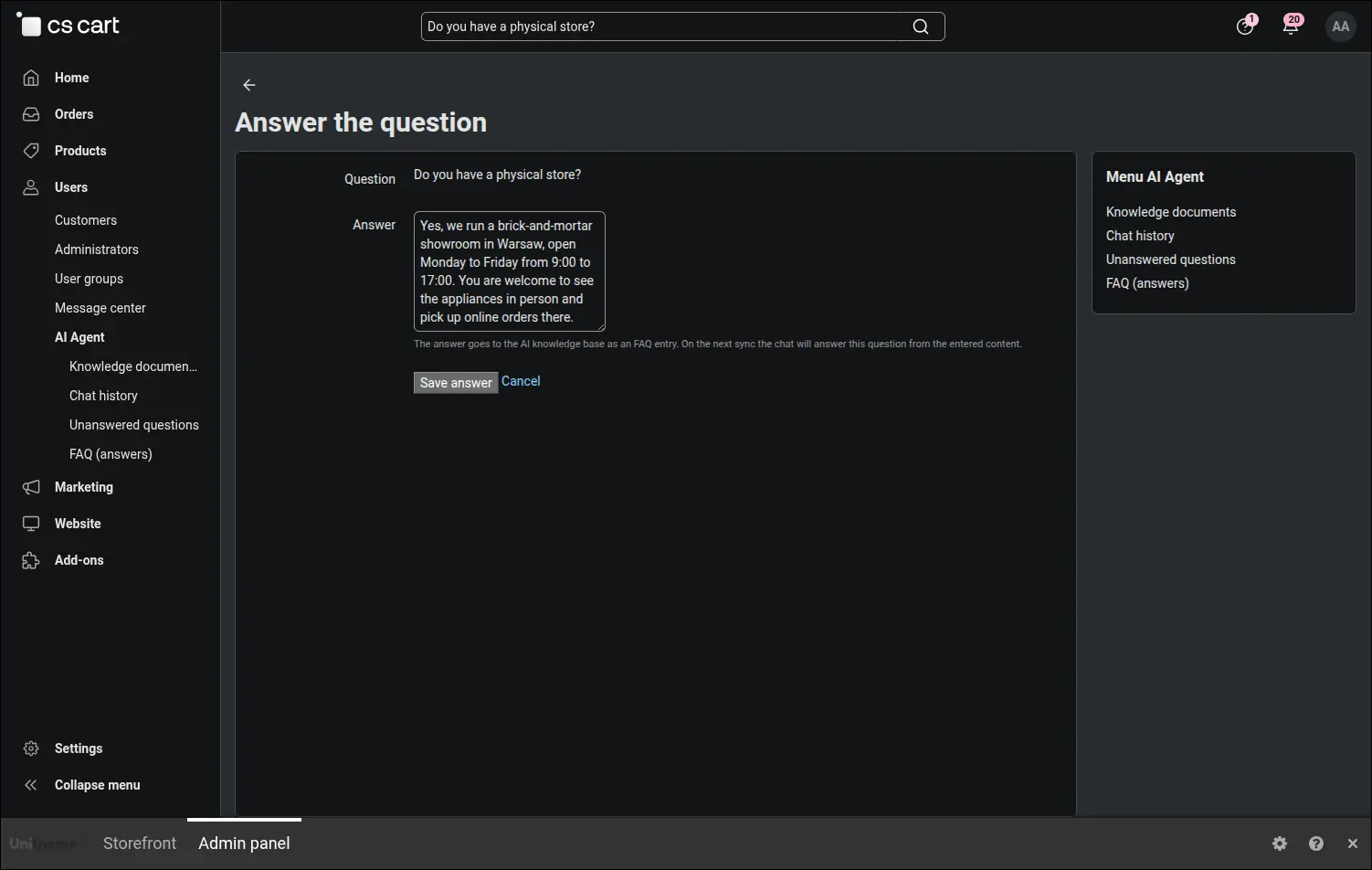Screen dimensions: 1372x870
Task: Select AI Agent submenu heading
Action: pyautogui.click(x=79, y=337)
